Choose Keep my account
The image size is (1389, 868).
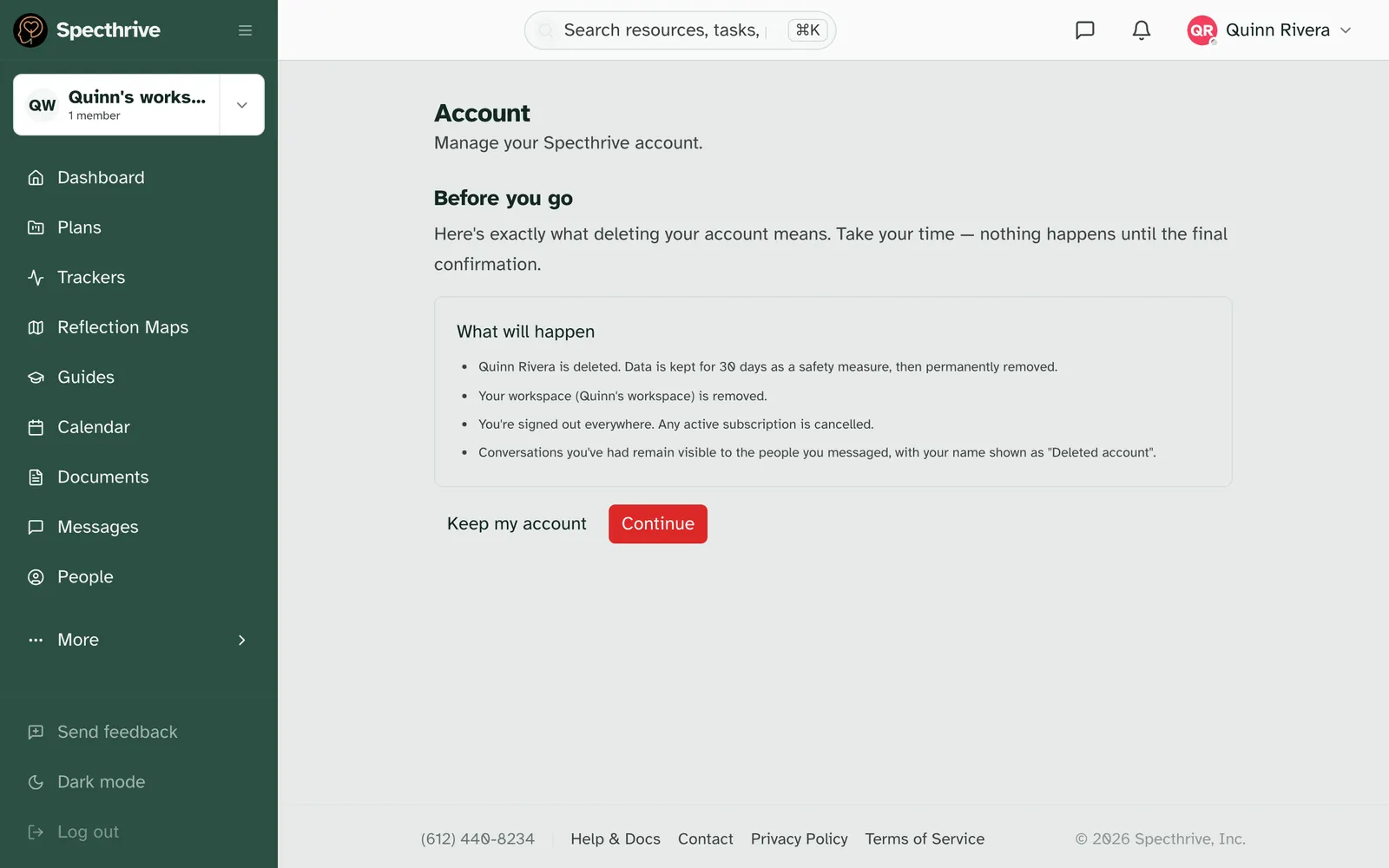[x=517, y=524]
